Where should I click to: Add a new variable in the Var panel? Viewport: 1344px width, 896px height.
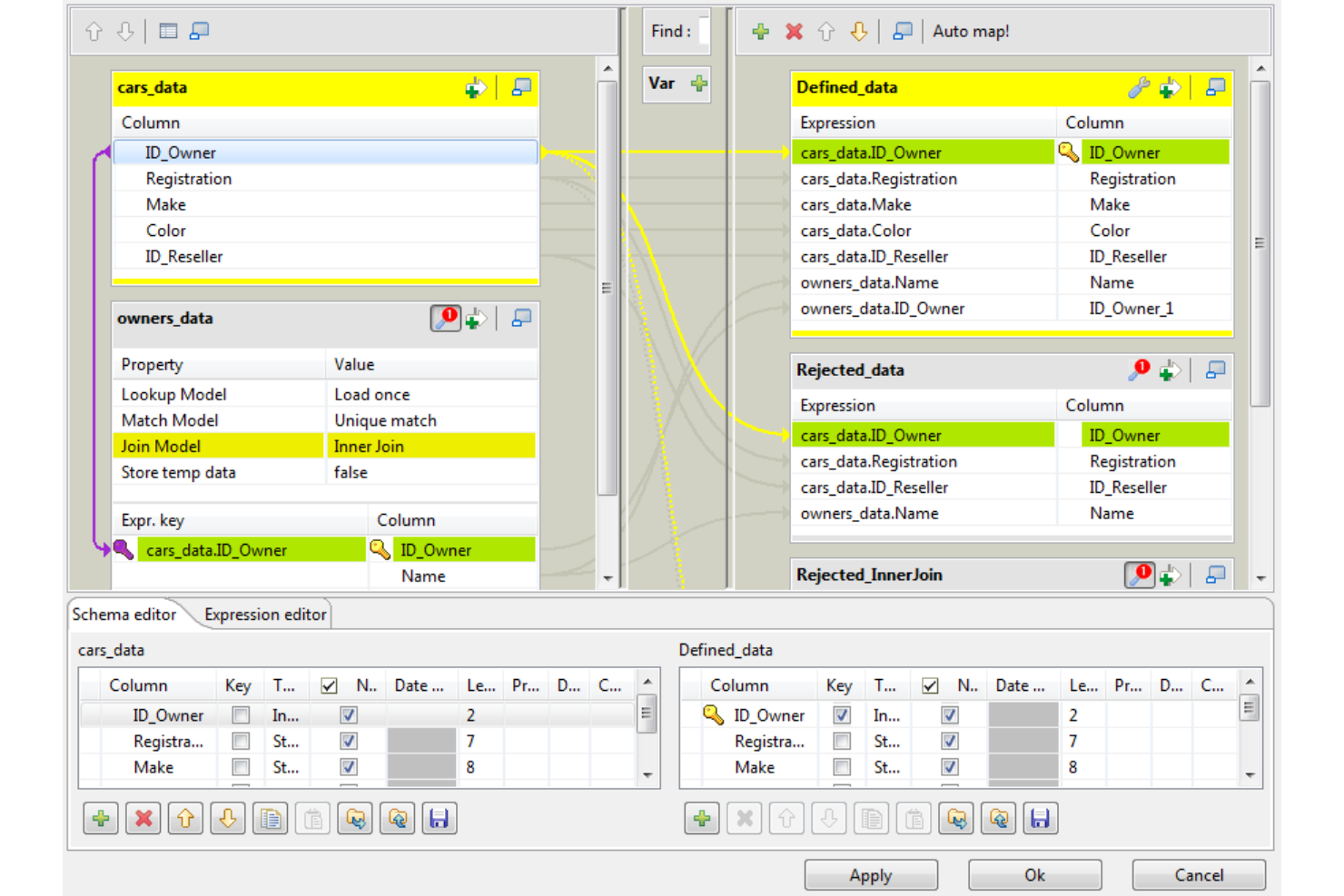click(x=698, y=84)
